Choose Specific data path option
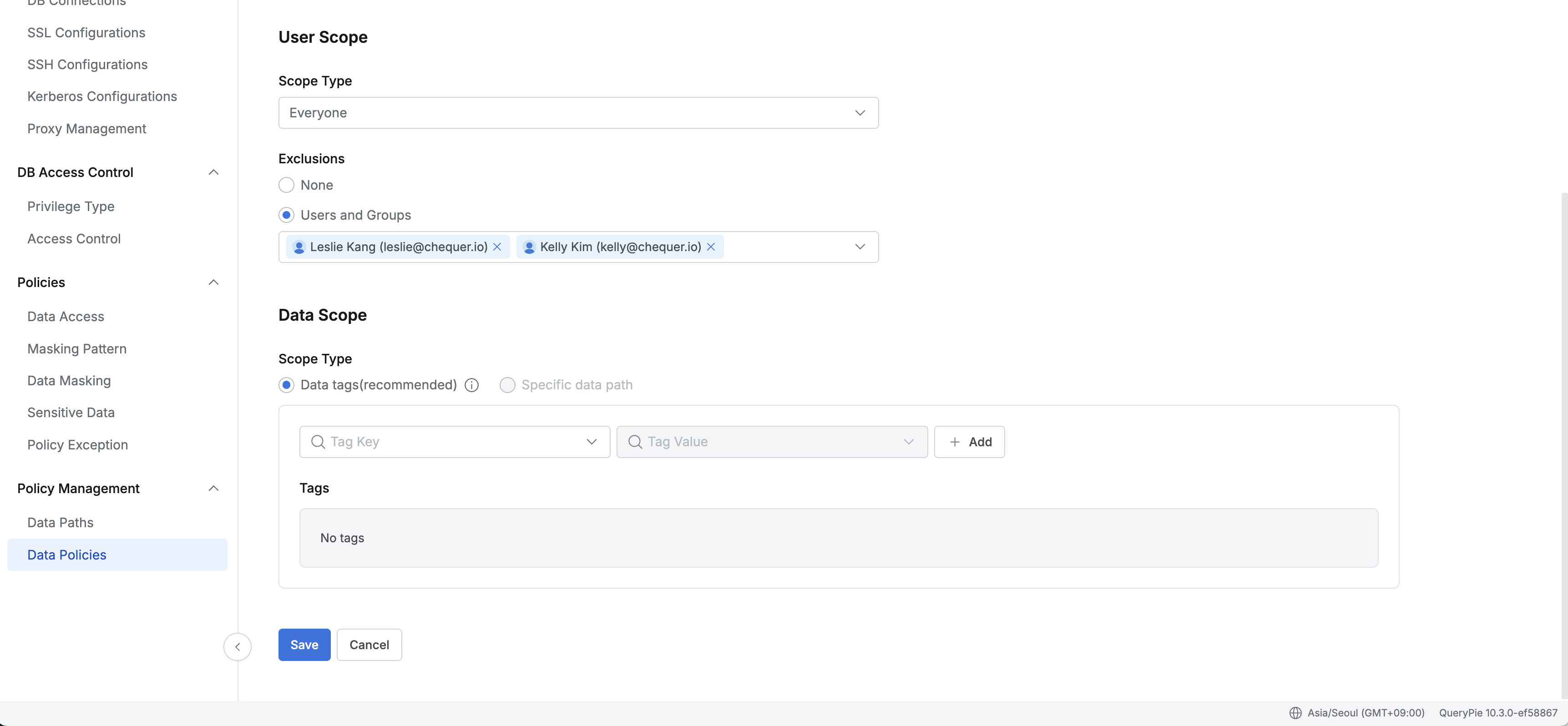Screen dimensions: 1568x726 point(507,385)
